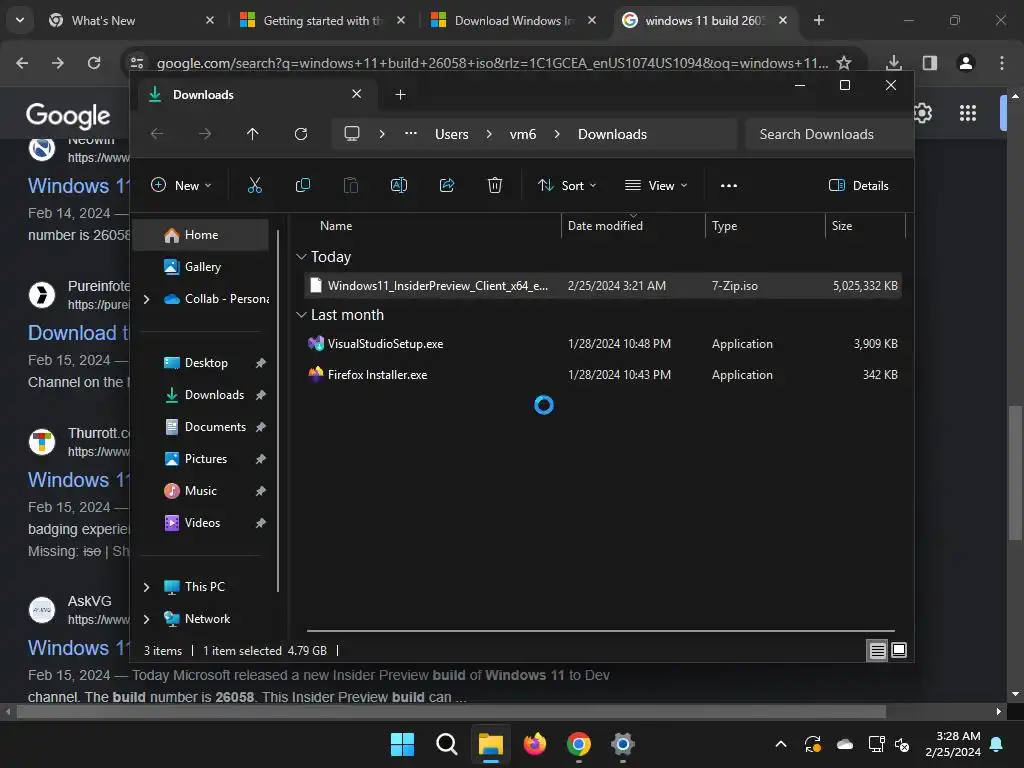Click the breadcrumb ellipsis in the address bar
Viewport: 1024px width, 768px height.
[x=411, y=134]
